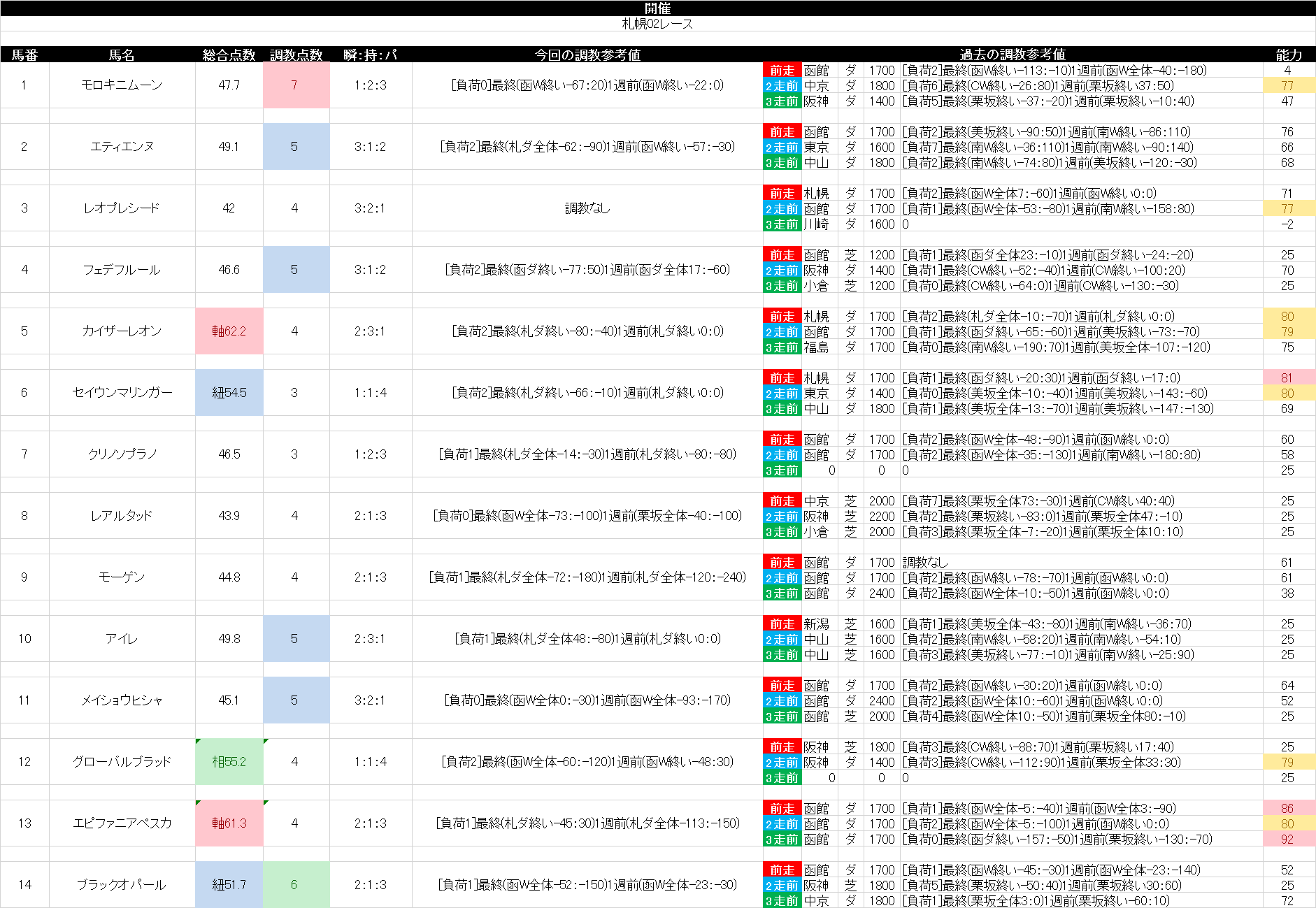
Task: Select the pink ability value 92
Action: pyautogui.click(x=1287, y=839)
